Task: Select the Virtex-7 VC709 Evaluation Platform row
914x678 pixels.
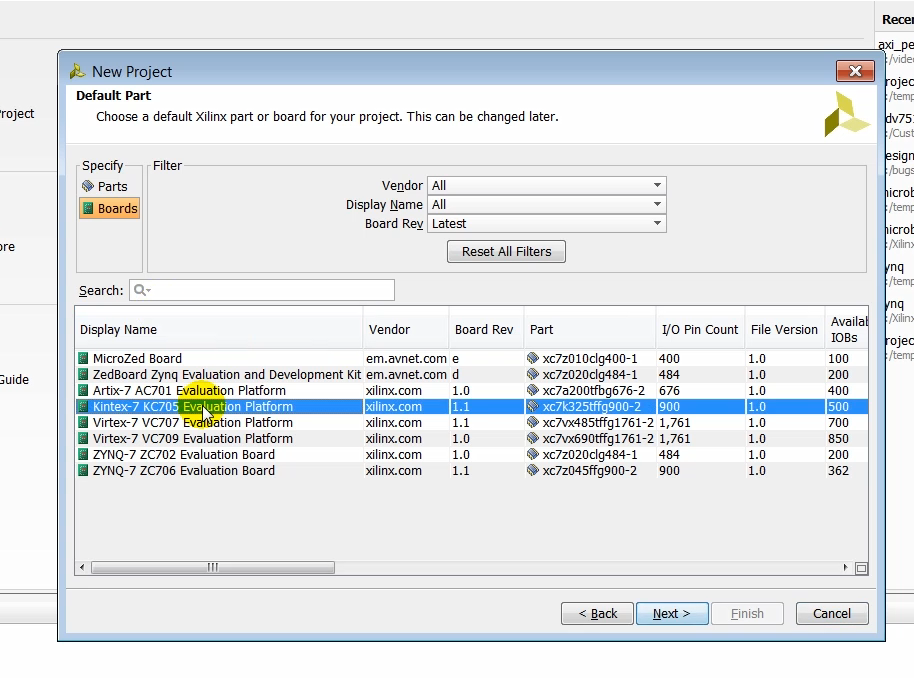Action: [x=192, y=439]
